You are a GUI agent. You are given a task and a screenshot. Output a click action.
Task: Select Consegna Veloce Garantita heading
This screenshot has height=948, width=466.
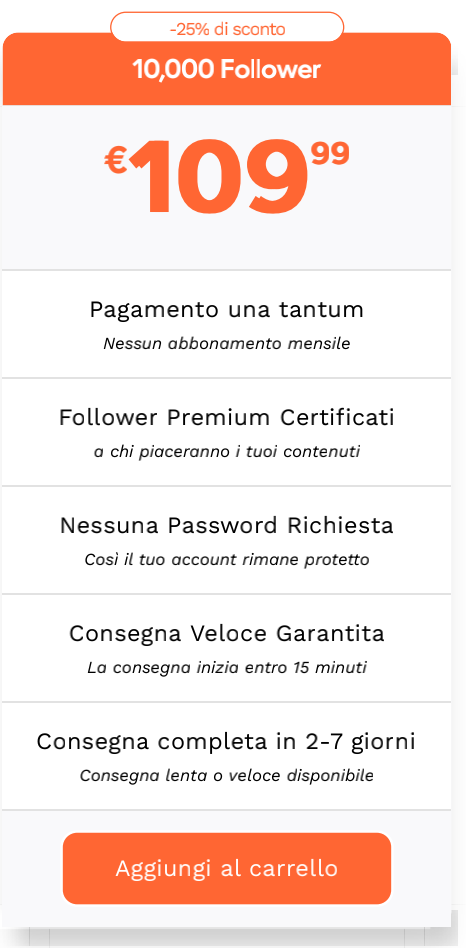(x=227, y=634)
